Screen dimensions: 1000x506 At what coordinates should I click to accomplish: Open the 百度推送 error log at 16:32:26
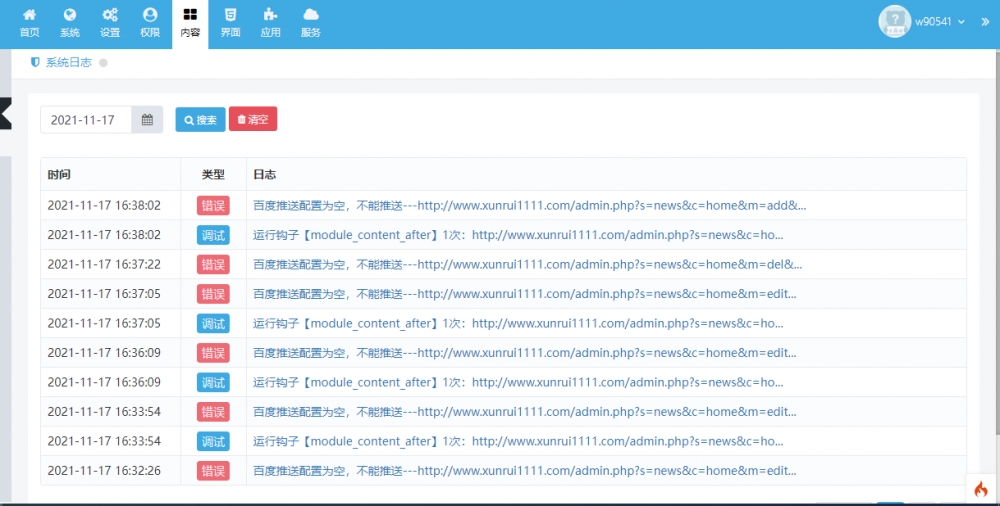coord(524,471)
